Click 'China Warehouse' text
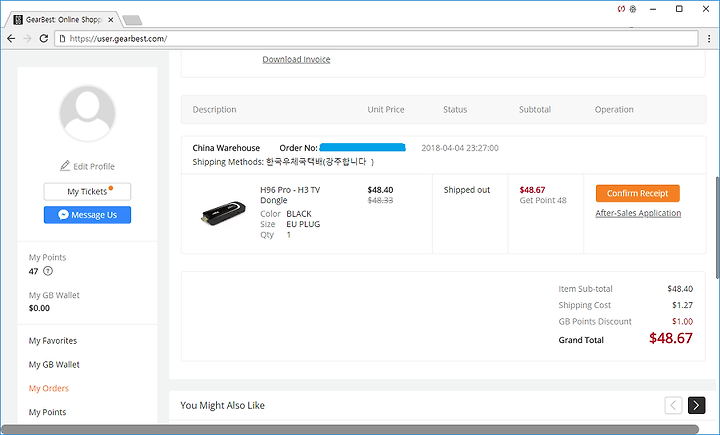The height and width of the screenshot is (435, 720). tap(226, 148)
